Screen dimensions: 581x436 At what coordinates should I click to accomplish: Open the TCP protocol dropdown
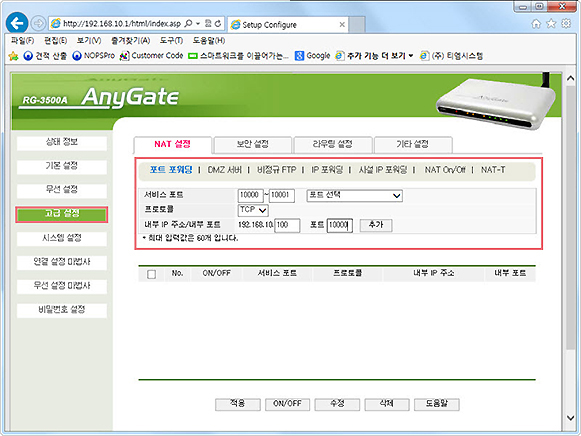(253, 210)
